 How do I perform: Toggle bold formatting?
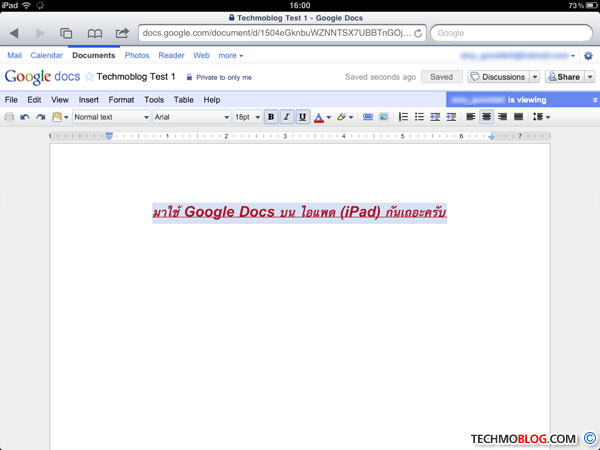271,117
